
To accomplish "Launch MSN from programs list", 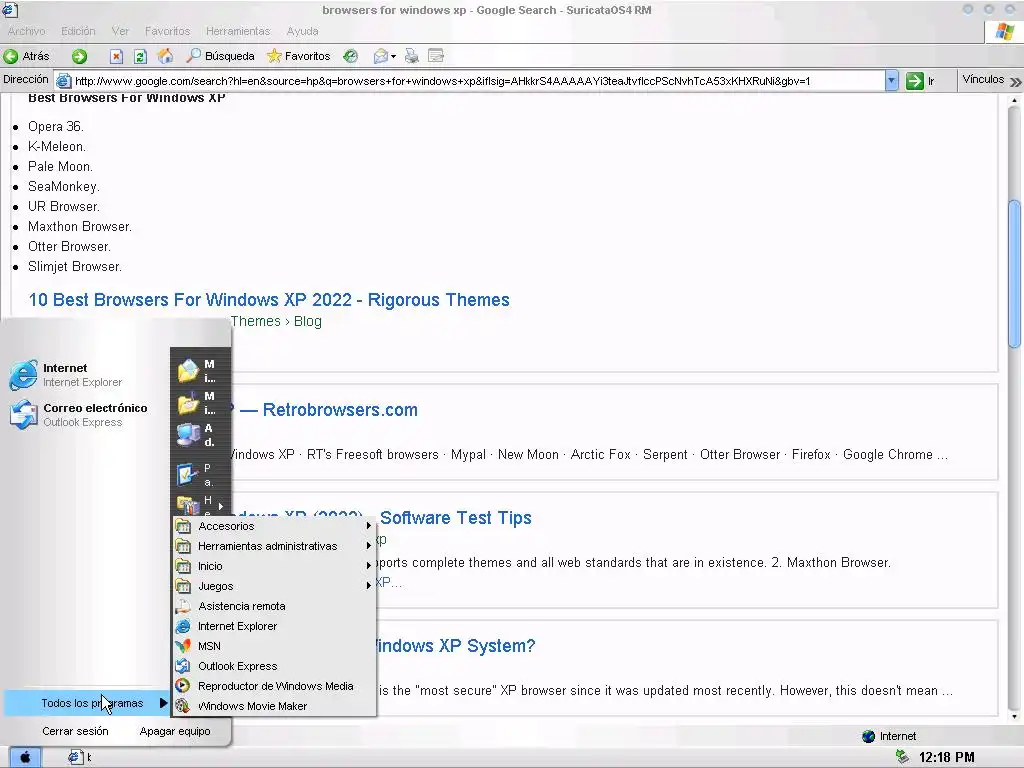I will (274, 646).
